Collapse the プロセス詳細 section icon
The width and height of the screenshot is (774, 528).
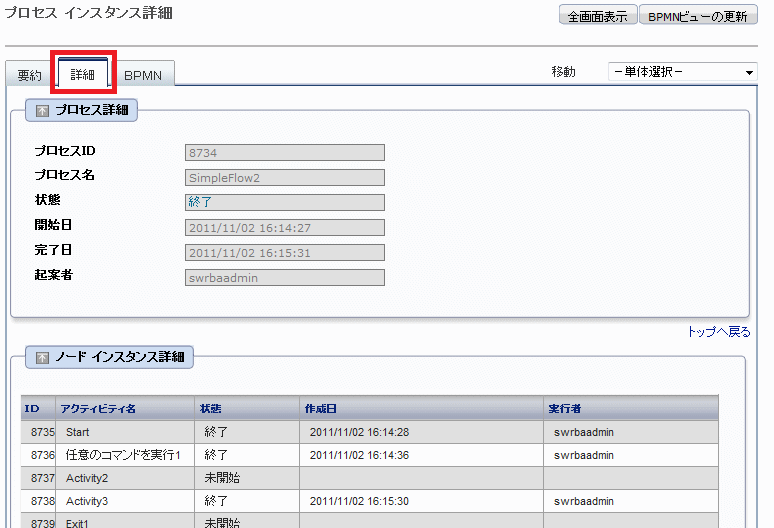coord(42,110)
